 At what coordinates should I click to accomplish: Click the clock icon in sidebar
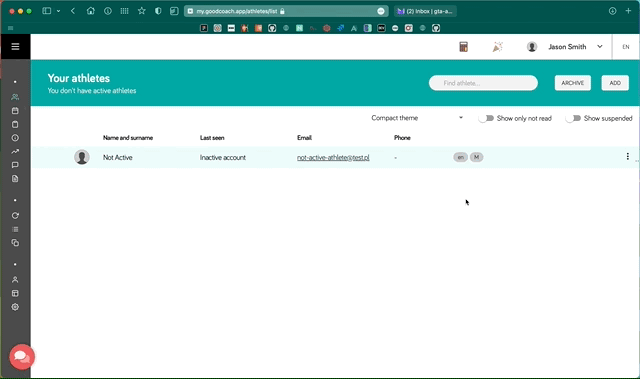pos(15,138)
